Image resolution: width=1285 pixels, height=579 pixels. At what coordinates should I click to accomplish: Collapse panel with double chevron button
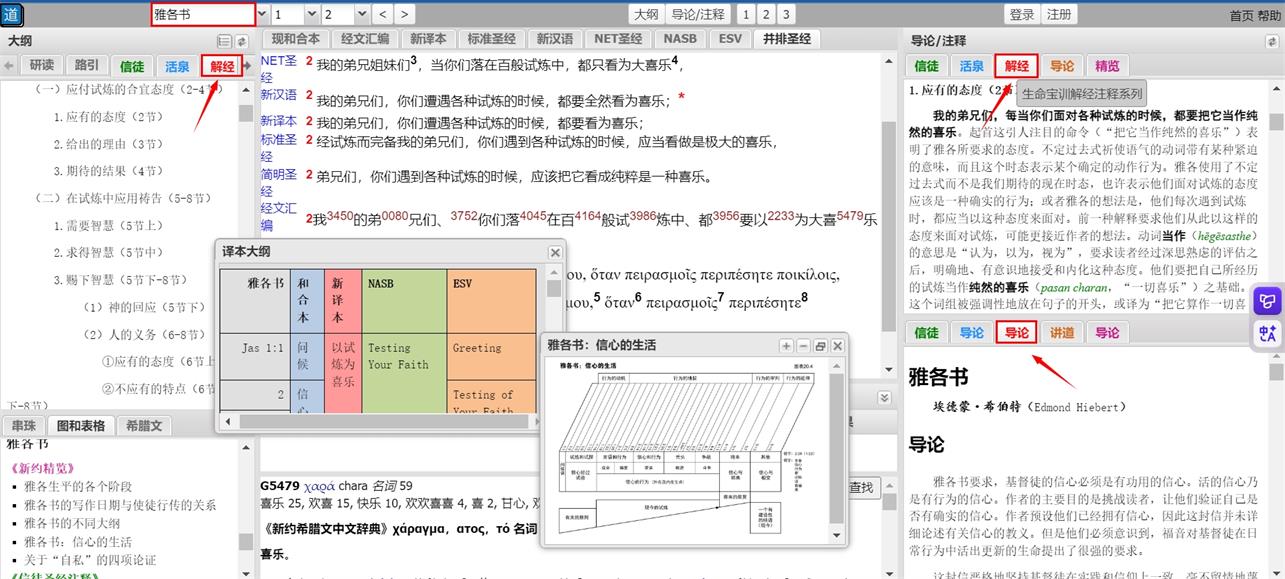pos(884,398)
